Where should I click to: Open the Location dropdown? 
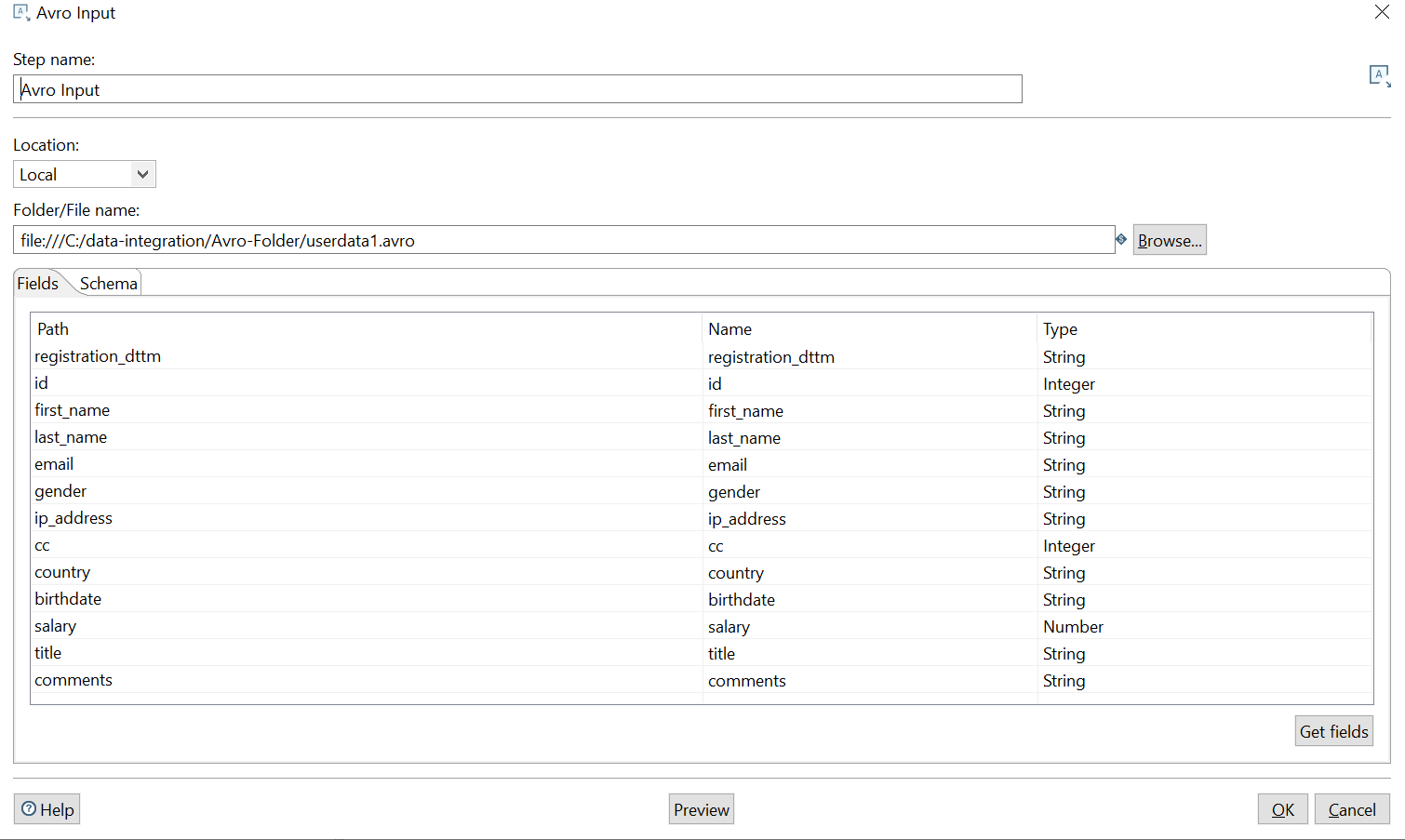click(x=141, y=174)
